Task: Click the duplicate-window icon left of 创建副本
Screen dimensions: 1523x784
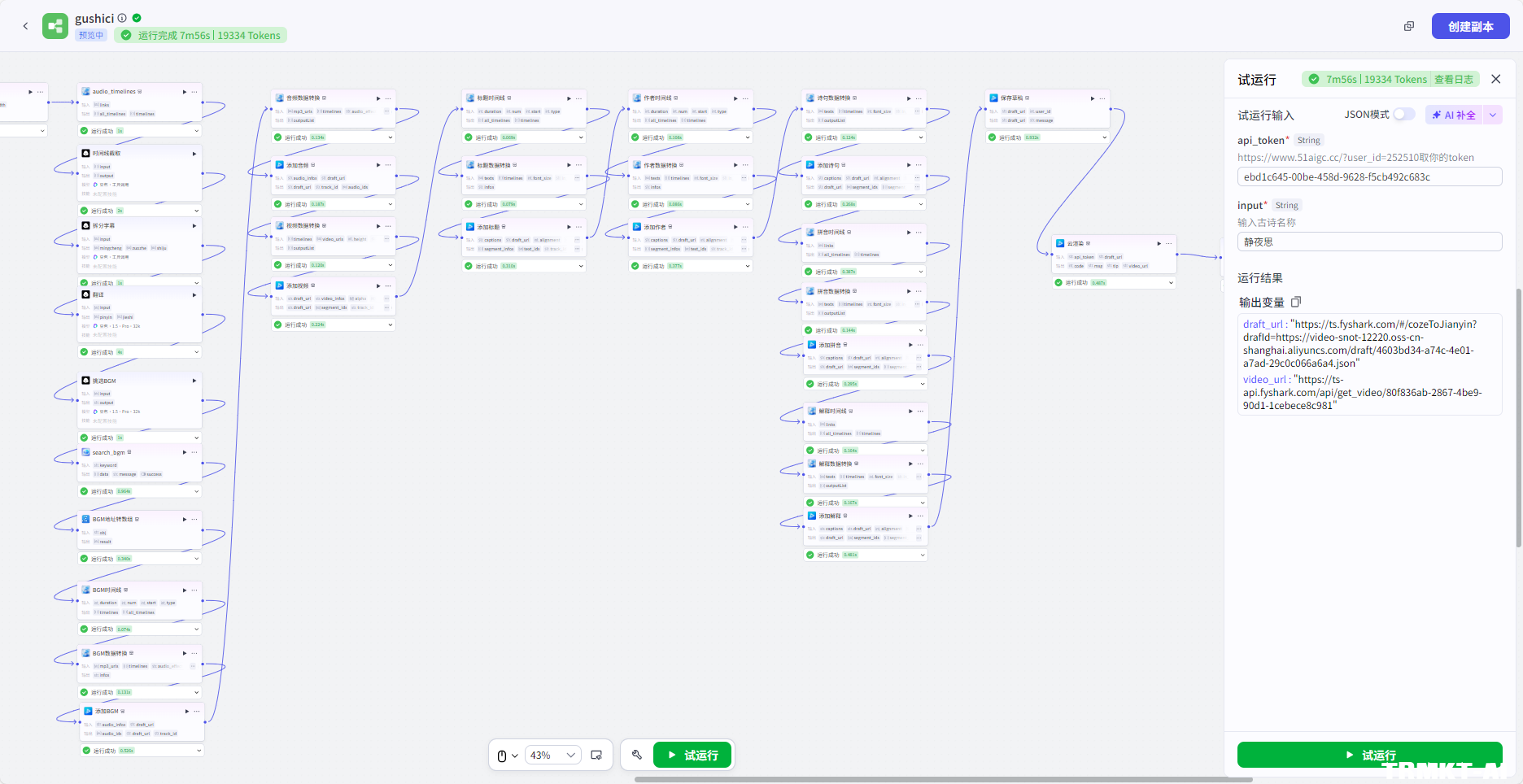Action: point(1409,26)
